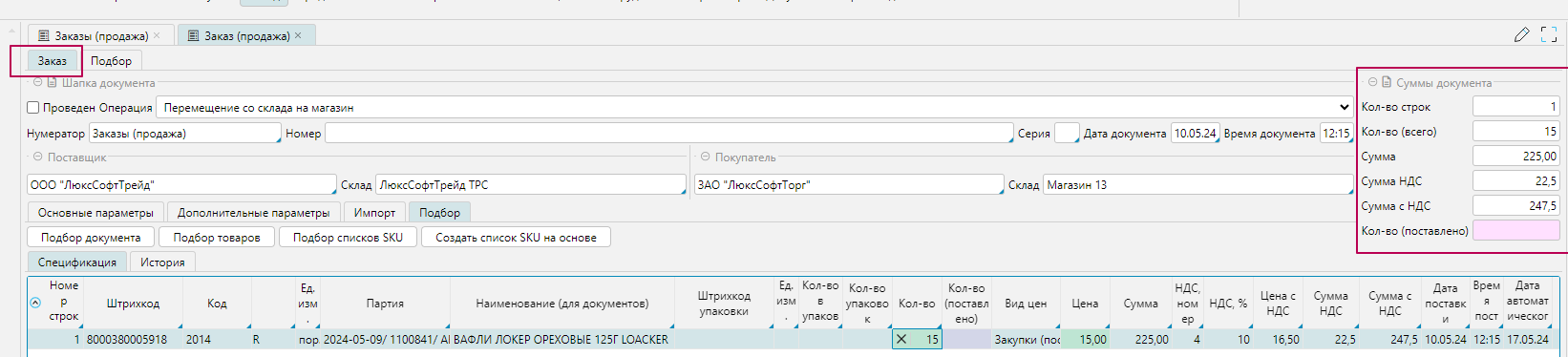Click the X icon in Кол-во cell
The width and height of the screenshot is (1568, 357).
[x=901, y=339]
